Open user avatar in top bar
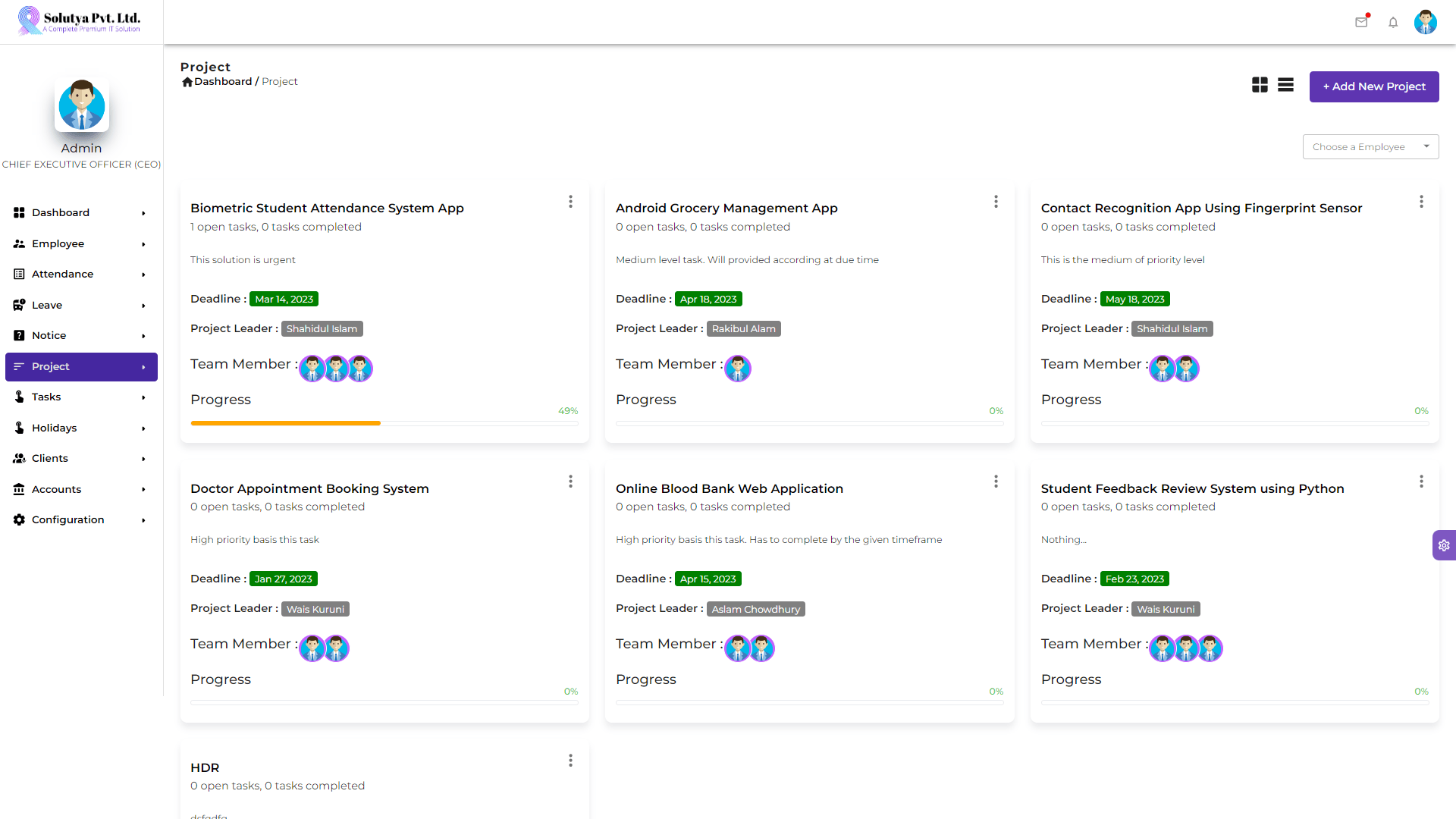 (1426, 22)
